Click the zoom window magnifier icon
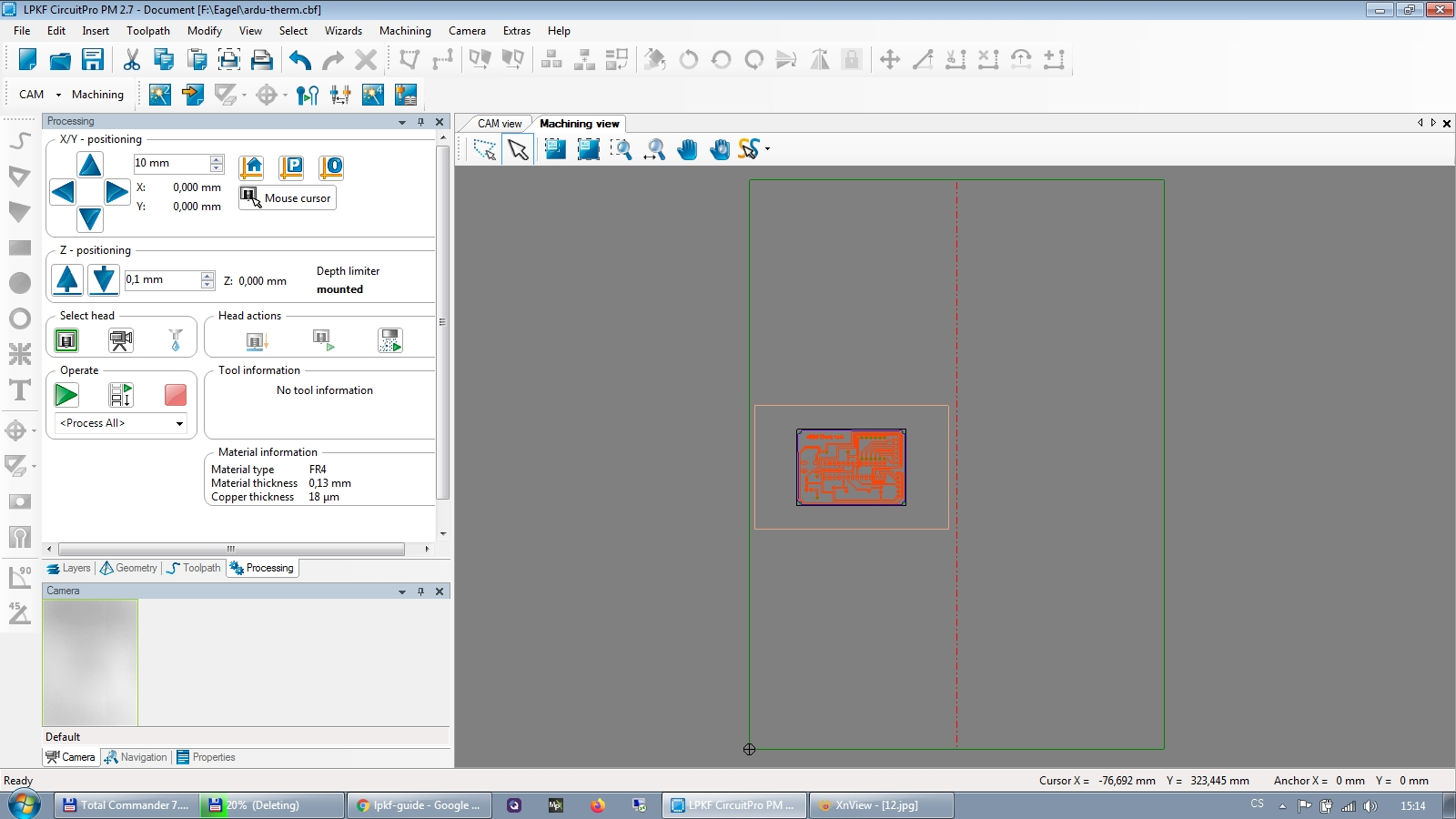The width and height of the screenshot is (1456, 819). [x=621, y=149]
